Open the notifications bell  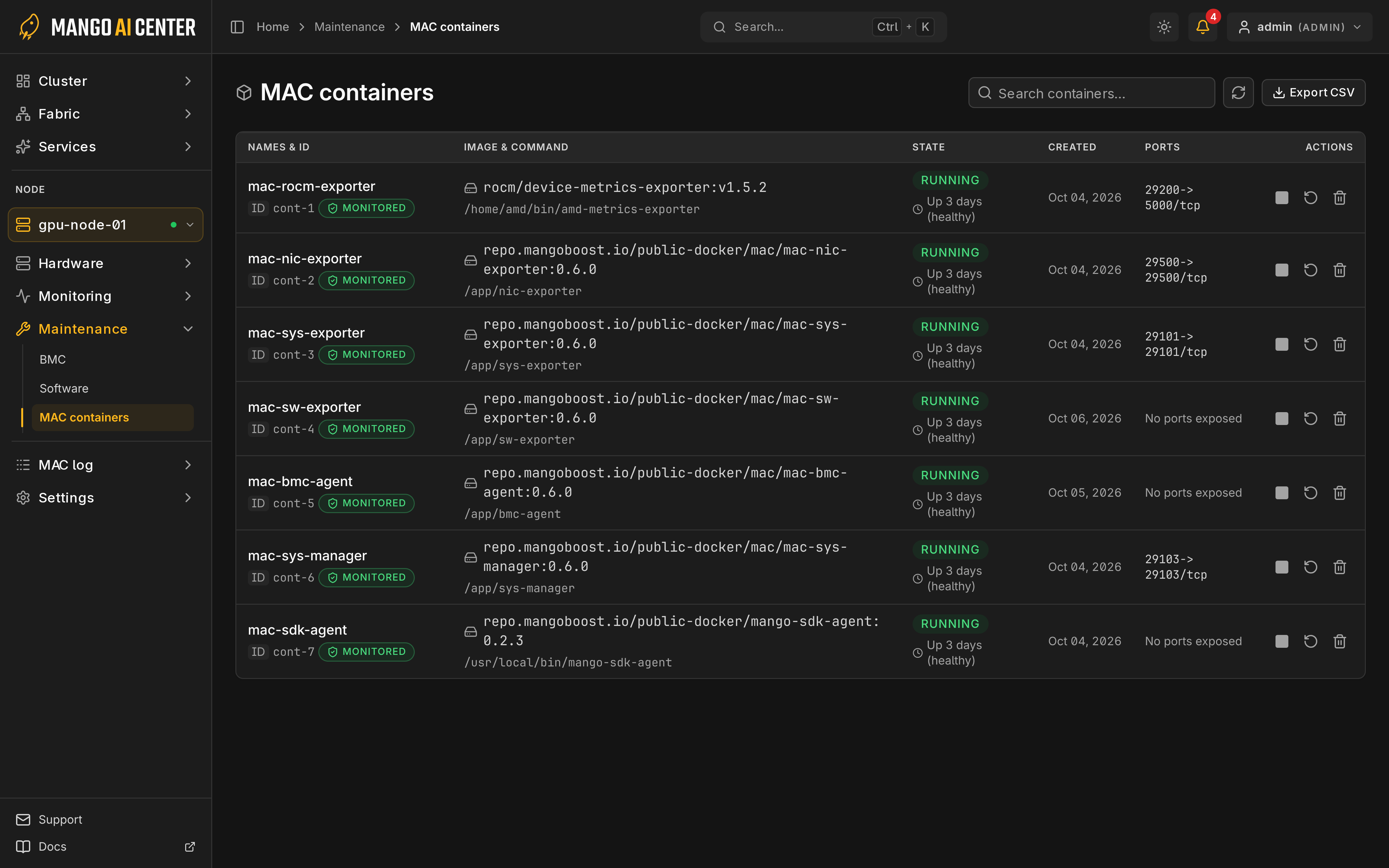coord(1203,27)
